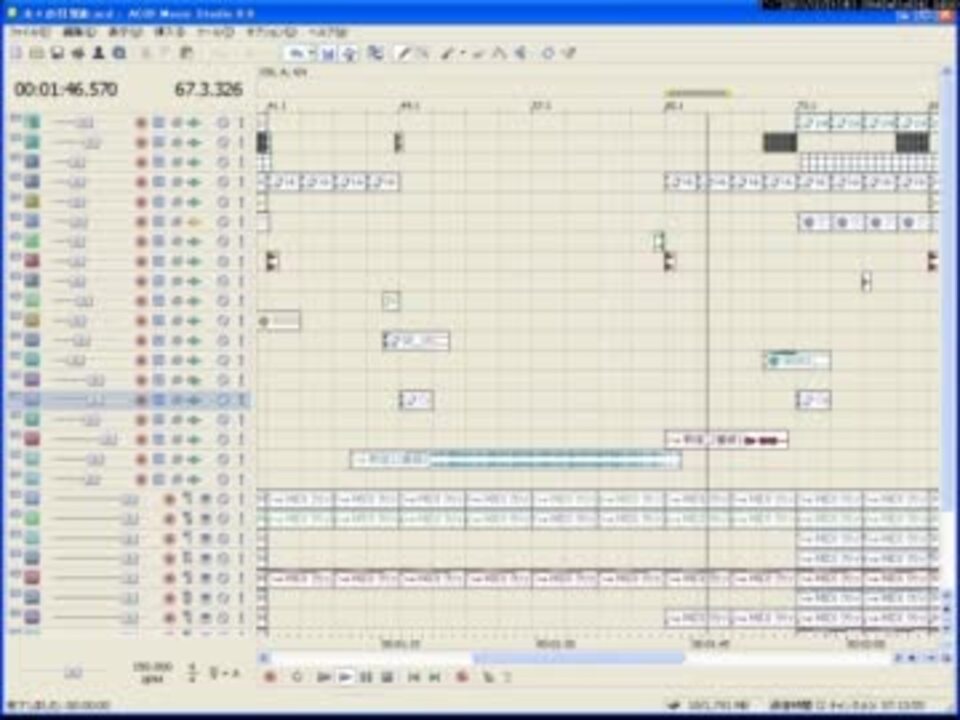Click the Go to End transport button
The width and height of the screenshot is (960, 720).
(434, 677)
